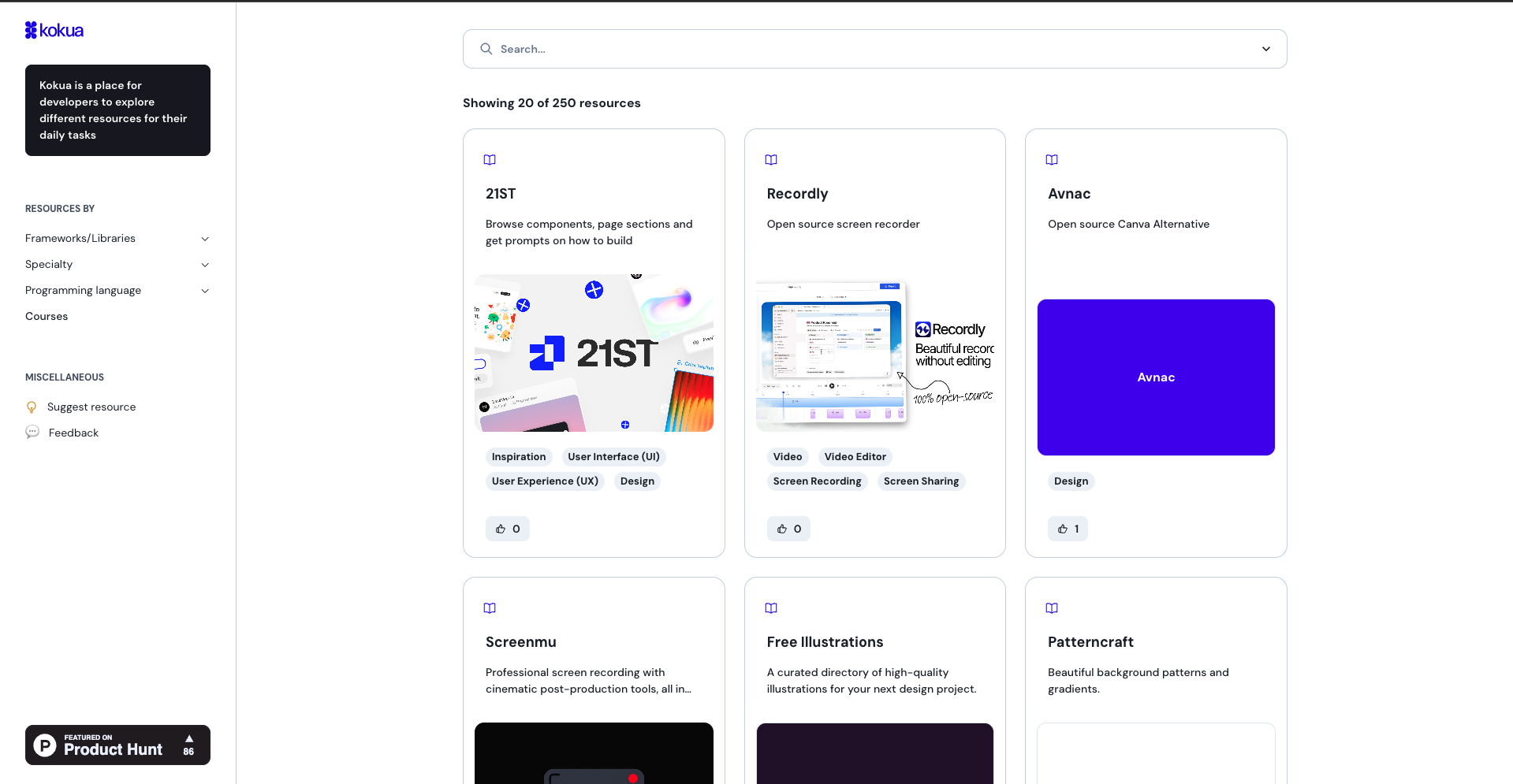Screen dimensions: 1513x784
Task: Click the Product Hunt upvote arrow
Action: 189,739
